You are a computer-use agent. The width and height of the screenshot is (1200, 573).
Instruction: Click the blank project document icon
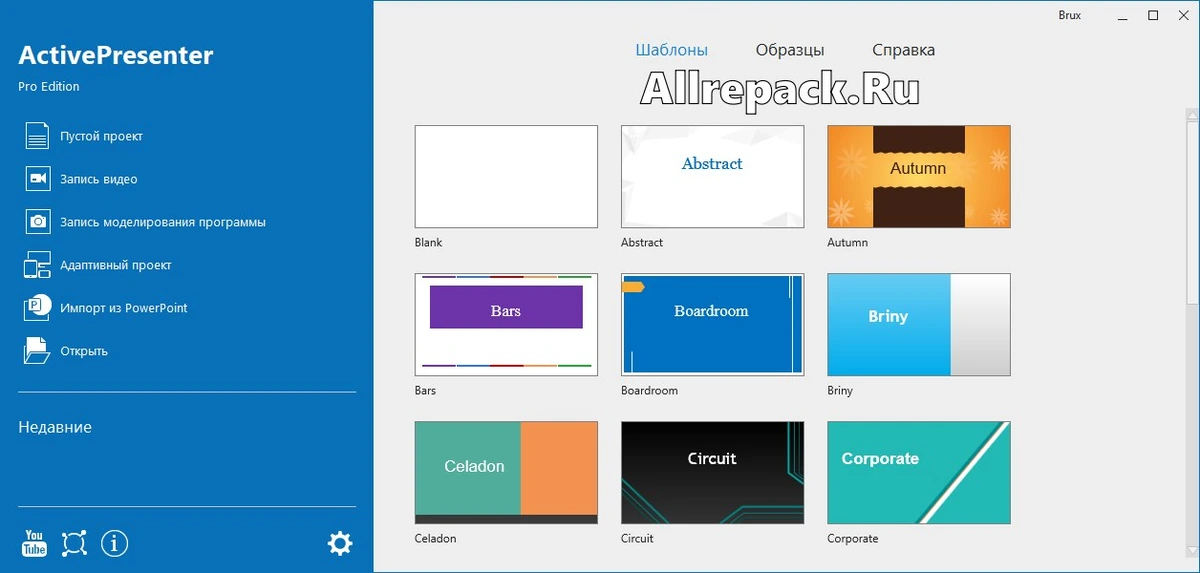37,136
